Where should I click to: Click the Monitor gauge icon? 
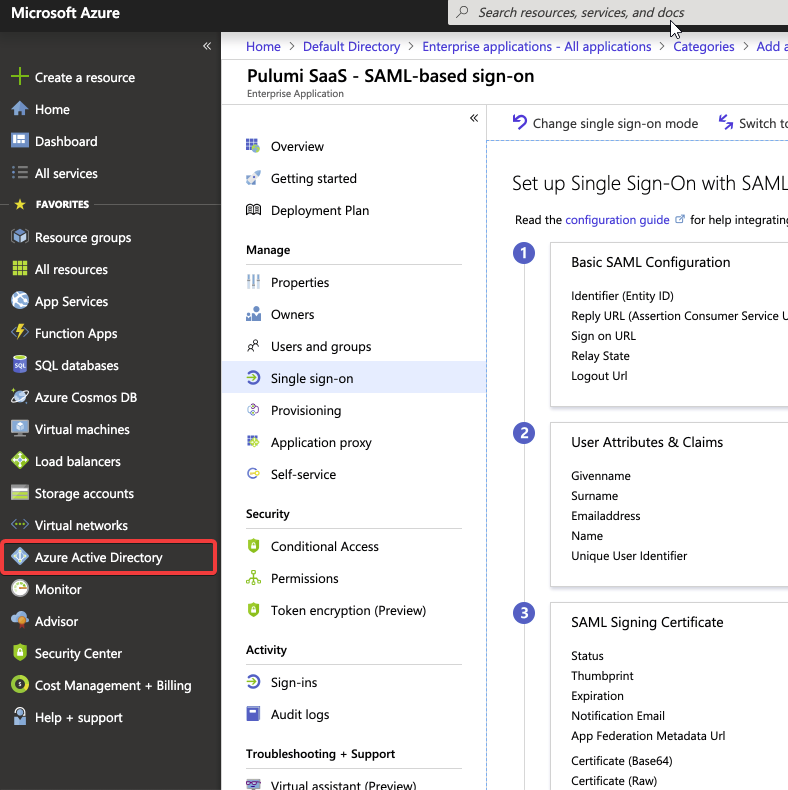coord(20,588)
